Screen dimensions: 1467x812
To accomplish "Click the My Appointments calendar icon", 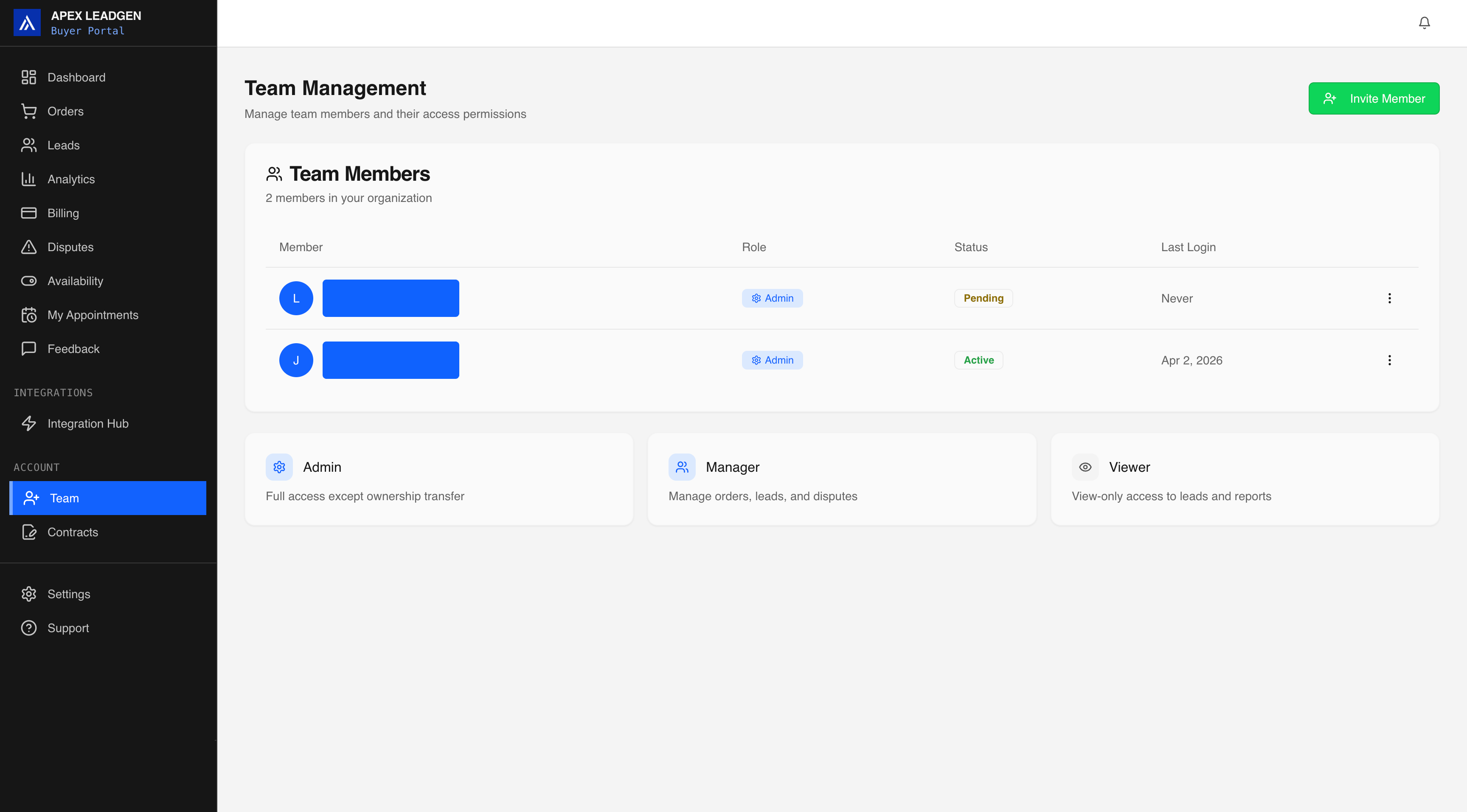I will click(x=28, y=315).
